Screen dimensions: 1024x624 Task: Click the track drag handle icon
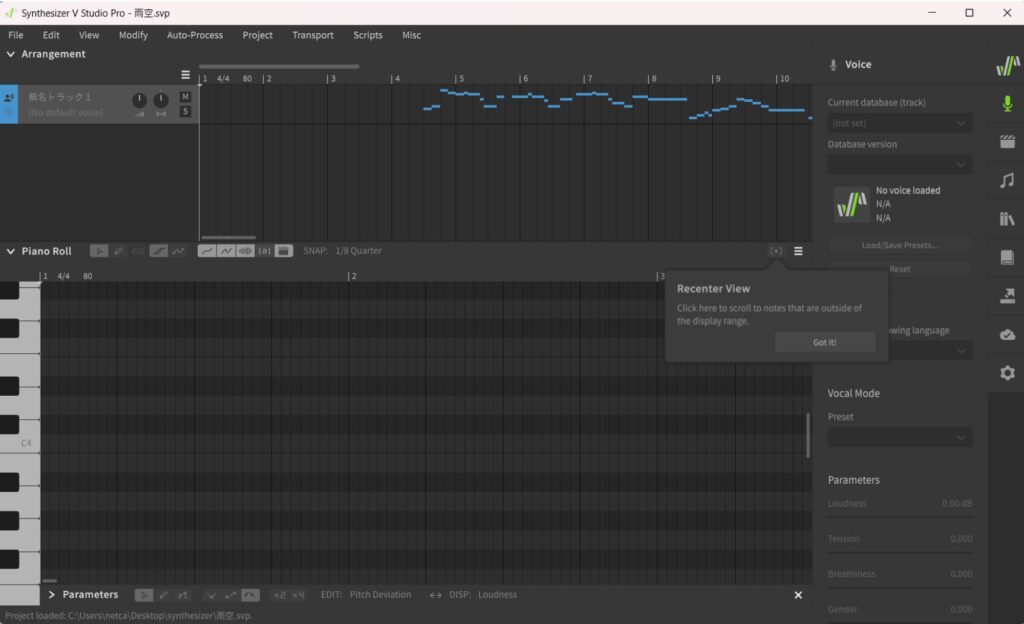coord(8,112)
